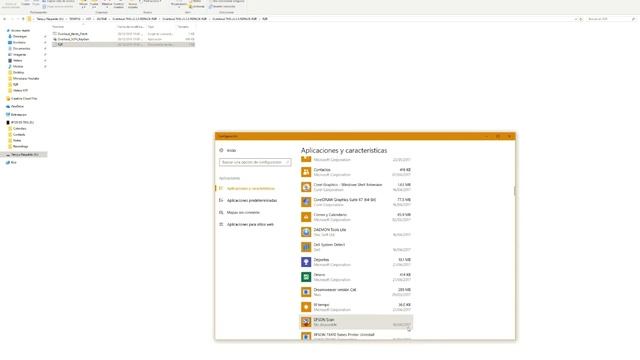Open Mapas sin conexión settings page
The image size is (640, 360).
pyautogui.click(x=243, y=212)
